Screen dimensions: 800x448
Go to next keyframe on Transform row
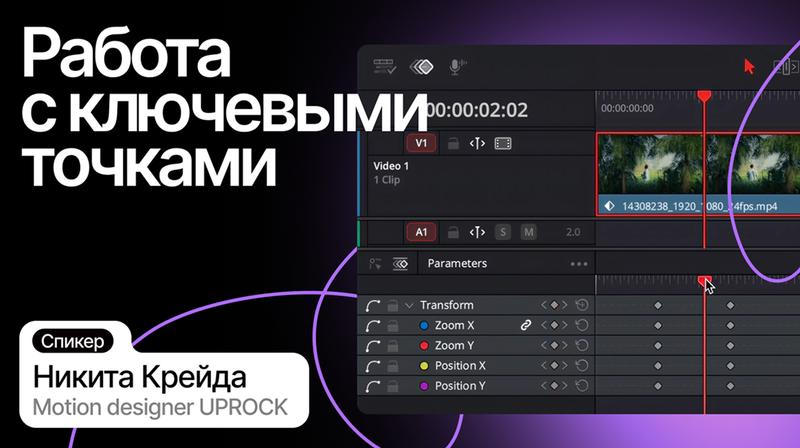pyautogui.click(x=565, y=305)
